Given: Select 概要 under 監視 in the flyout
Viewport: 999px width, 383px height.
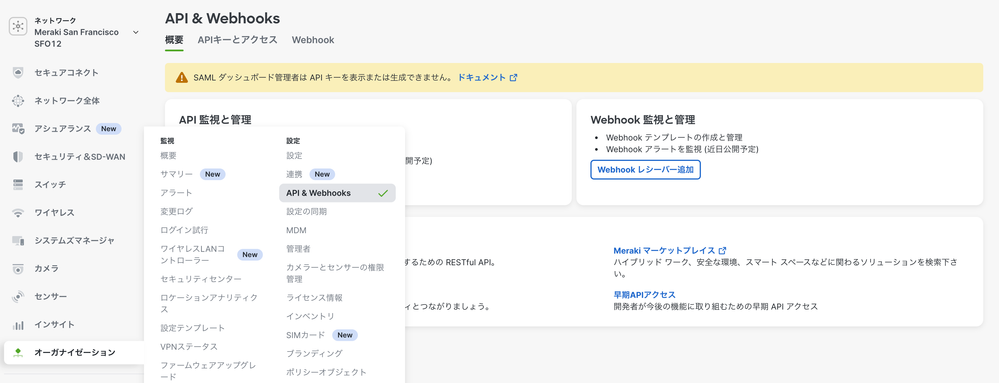Looking at the screenshot, I should pos(169,155).
